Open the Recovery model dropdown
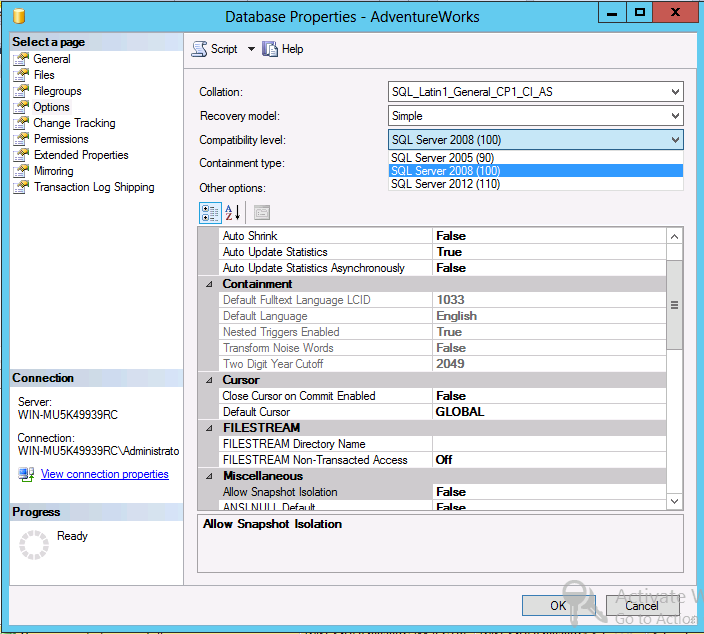 click(x=675, y=116)
